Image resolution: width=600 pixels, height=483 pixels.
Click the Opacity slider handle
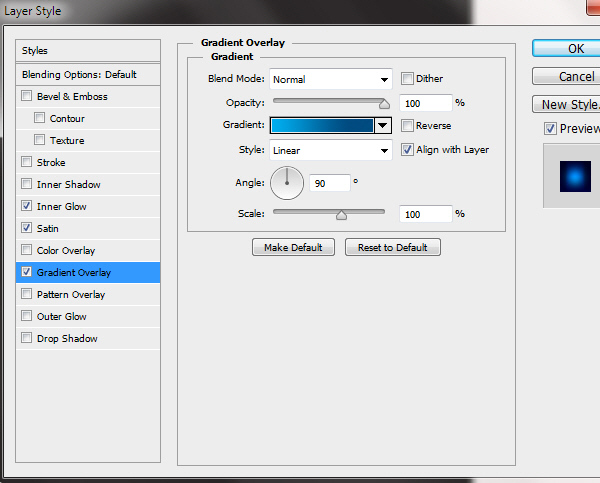(384, 103)
